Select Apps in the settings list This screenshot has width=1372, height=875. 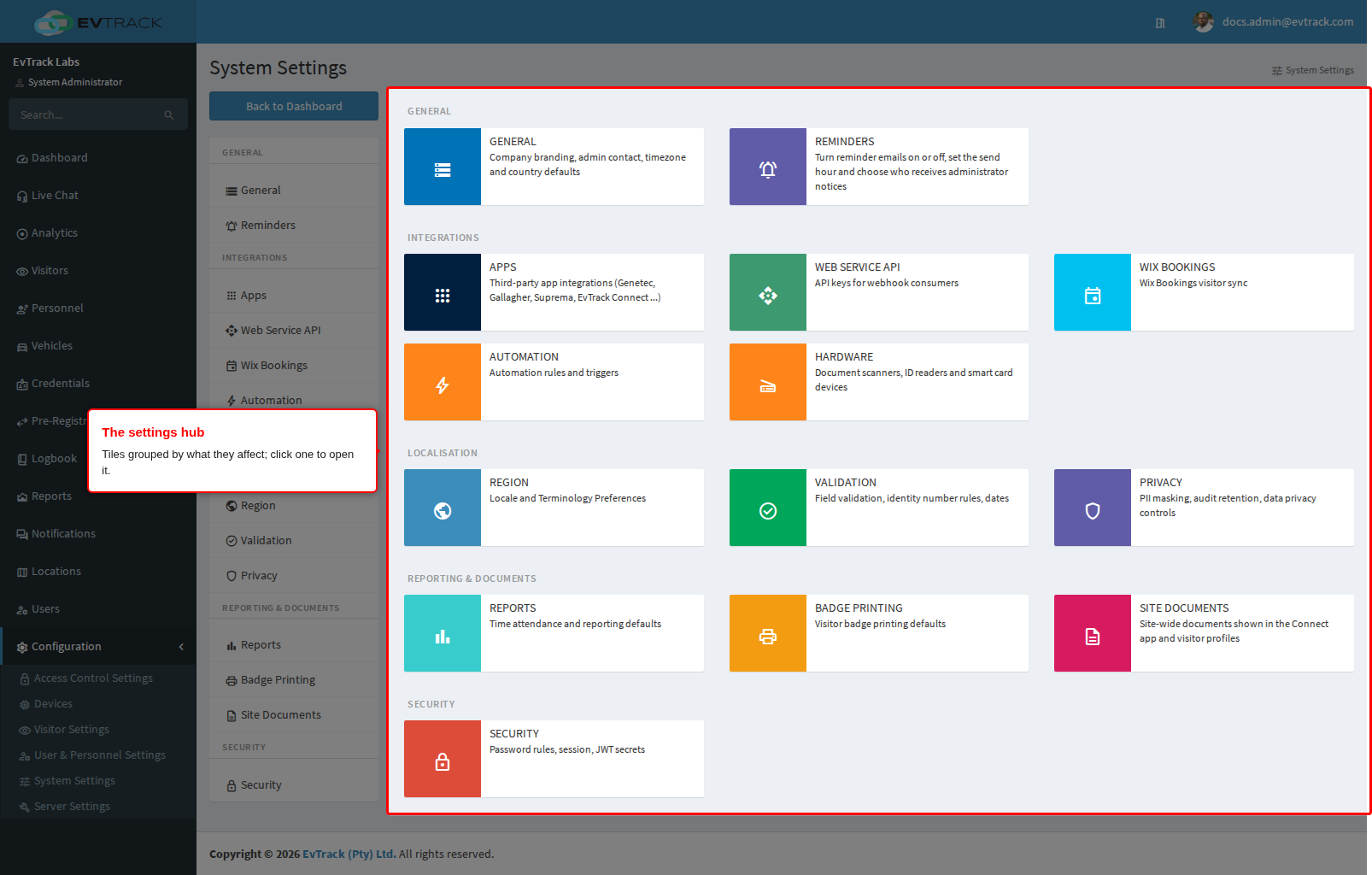click(x=294, y=296)
